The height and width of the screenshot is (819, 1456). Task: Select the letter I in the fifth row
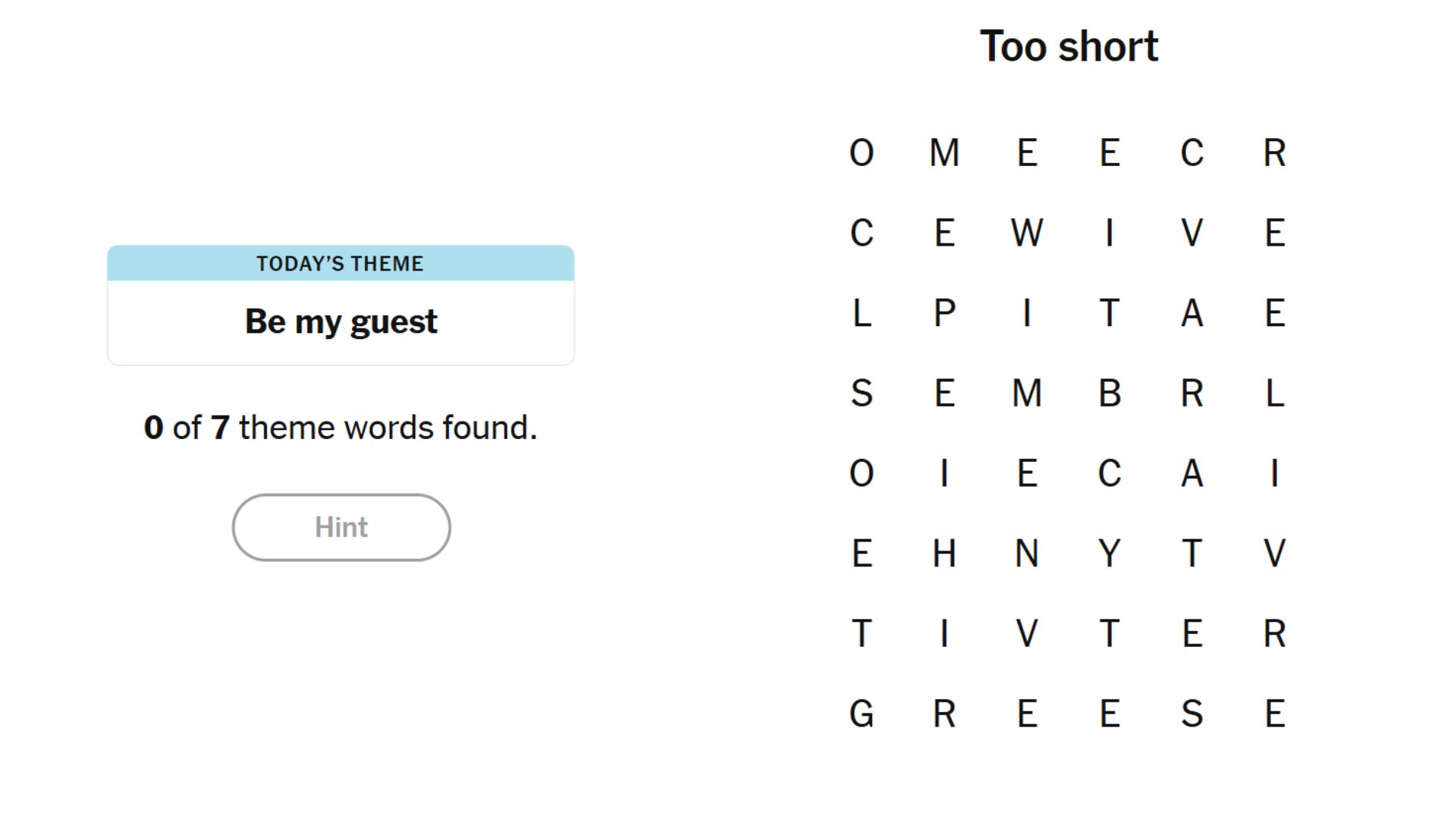[x=946, y=474]
